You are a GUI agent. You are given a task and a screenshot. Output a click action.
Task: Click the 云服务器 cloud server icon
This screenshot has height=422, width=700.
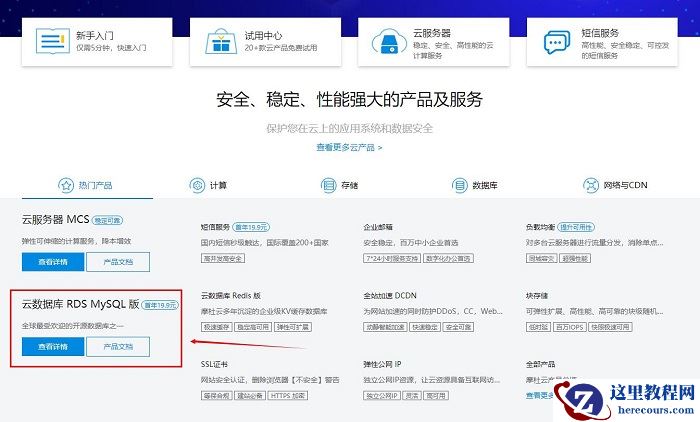389,42
